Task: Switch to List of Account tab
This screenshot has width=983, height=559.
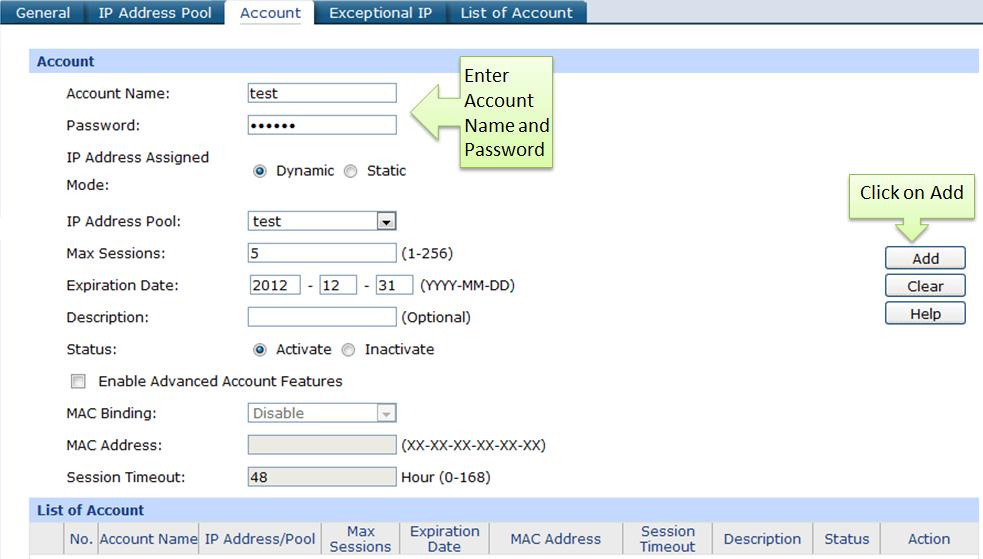Action: 516,13
